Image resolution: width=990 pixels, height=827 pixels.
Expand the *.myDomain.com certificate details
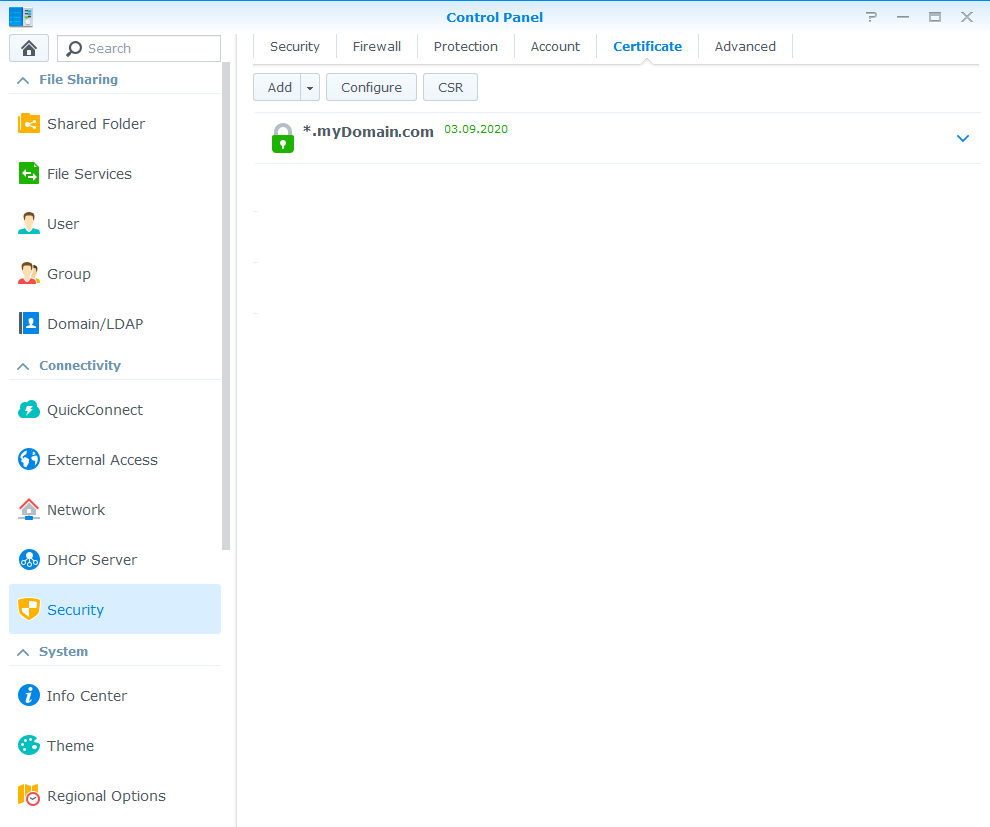(963, 138)
